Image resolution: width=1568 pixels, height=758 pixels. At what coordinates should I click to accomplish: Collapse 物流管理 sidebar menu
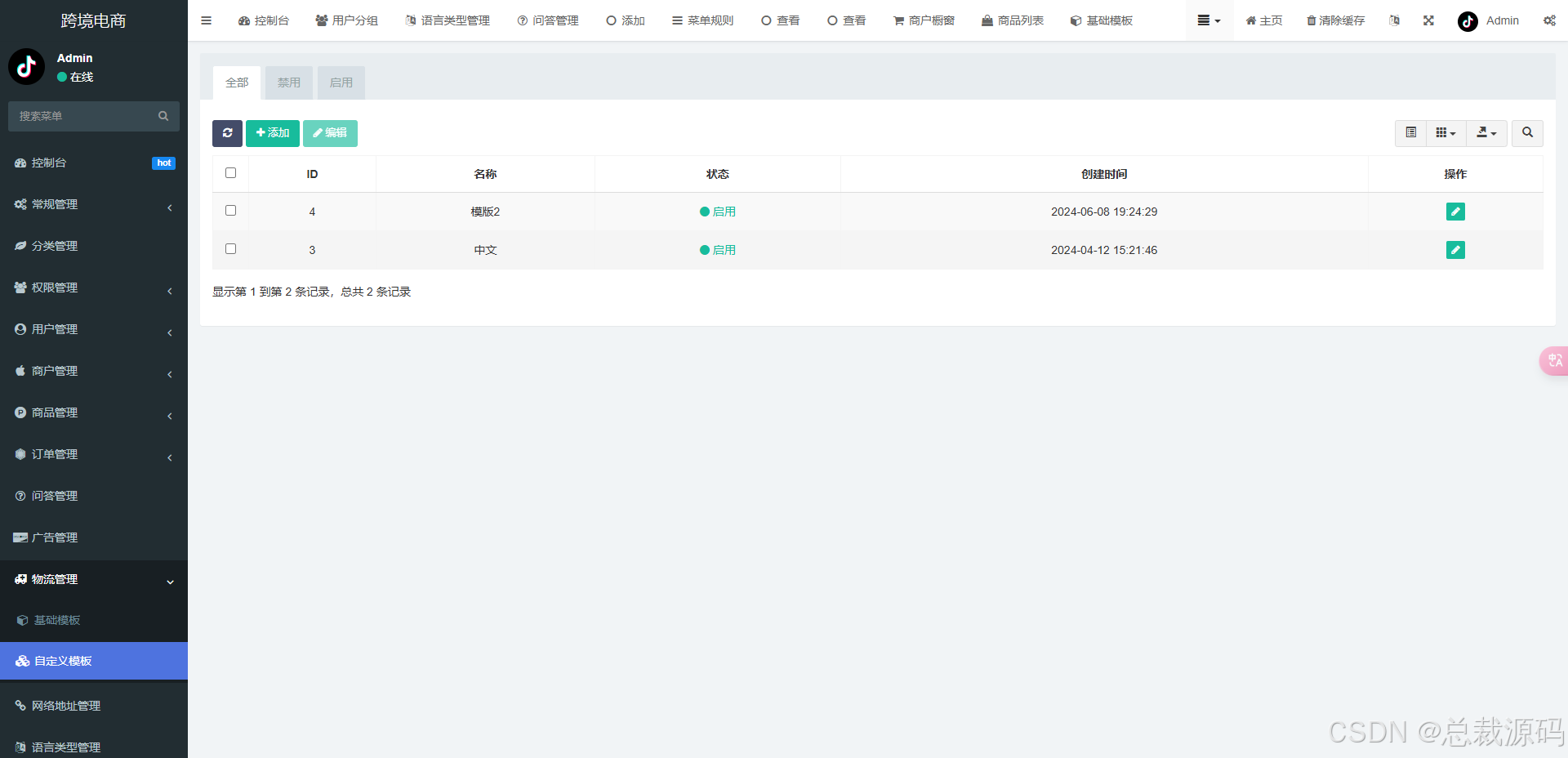(94, 579)
